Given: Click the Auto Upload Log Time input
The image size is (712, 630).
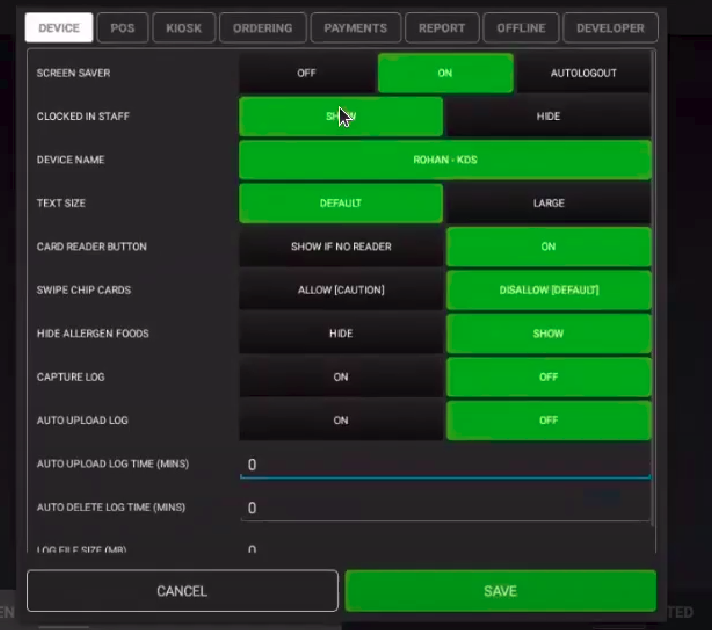Looking at the screenshot, I should (x=445, y=464).
